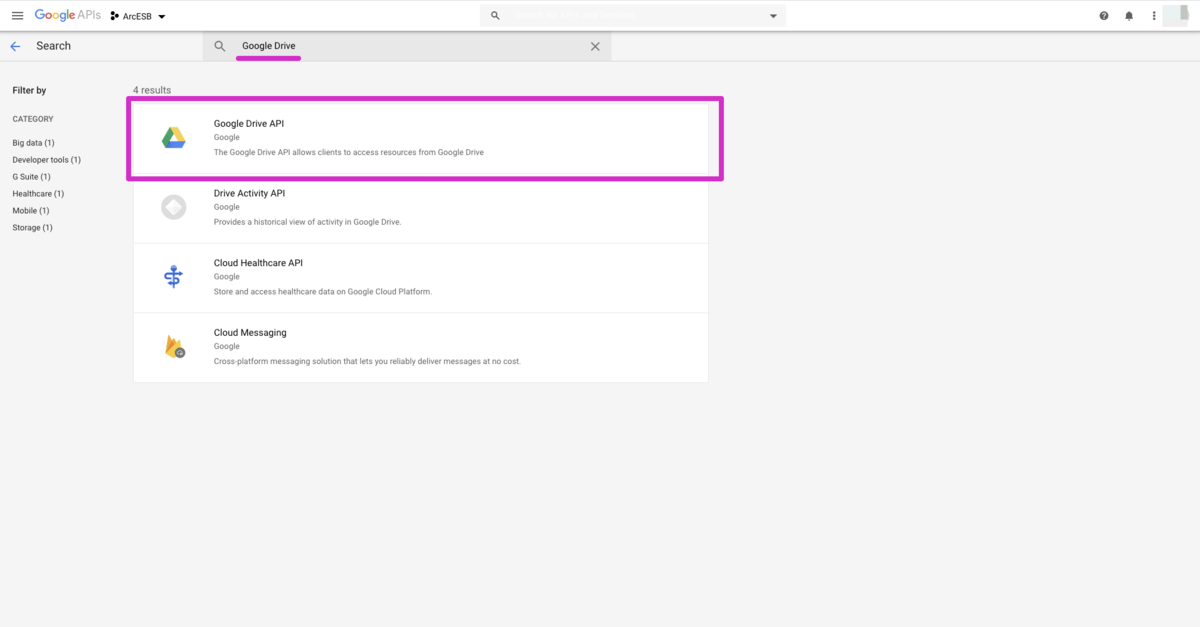Open the Cloud Healthcare API result
Viewport: 1200px width, 627px height.
(x=421, y=278)
